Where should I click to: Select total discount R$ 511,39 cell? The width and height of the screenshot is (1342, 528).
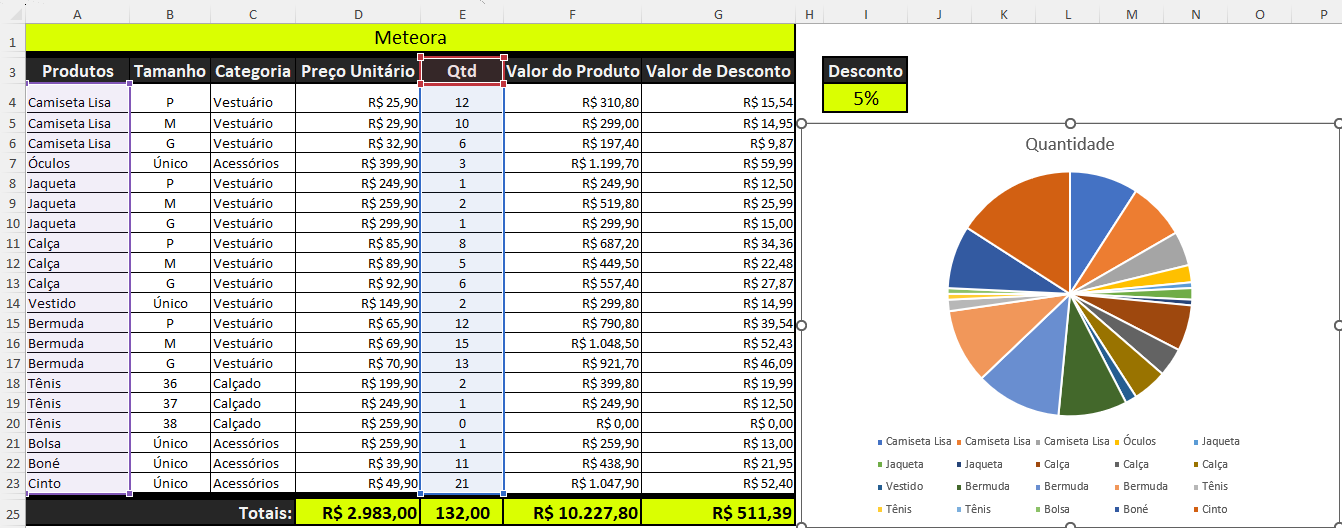[718, 513]
